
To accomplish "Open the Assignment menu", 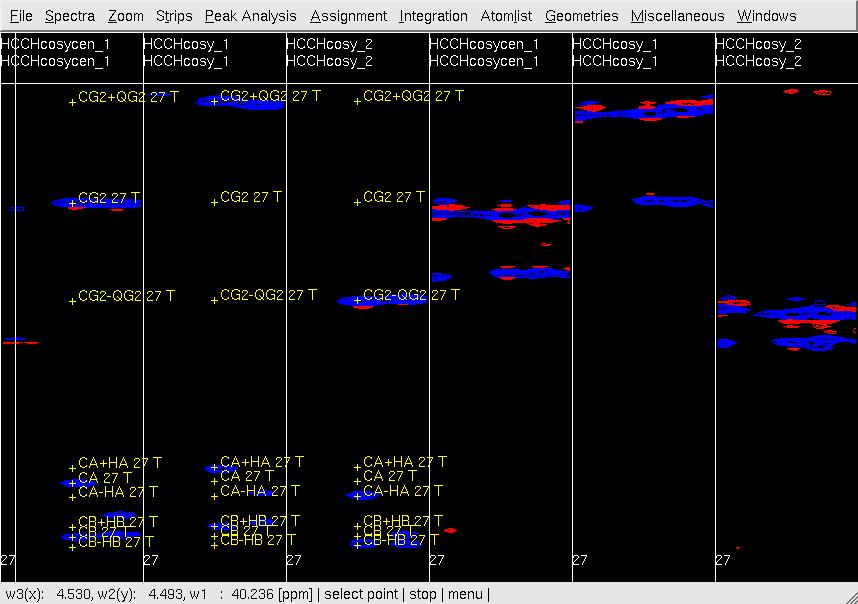I will click(x=348, y=16).
